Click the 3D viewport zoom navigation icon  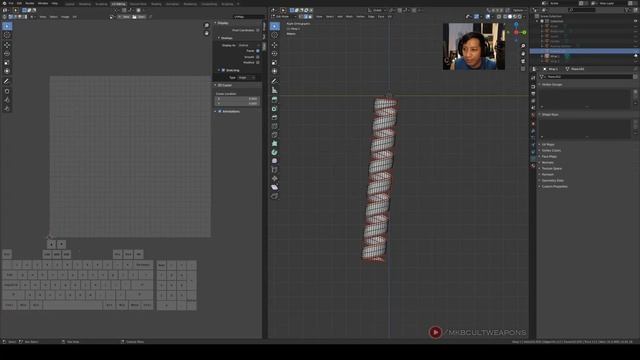523,46
